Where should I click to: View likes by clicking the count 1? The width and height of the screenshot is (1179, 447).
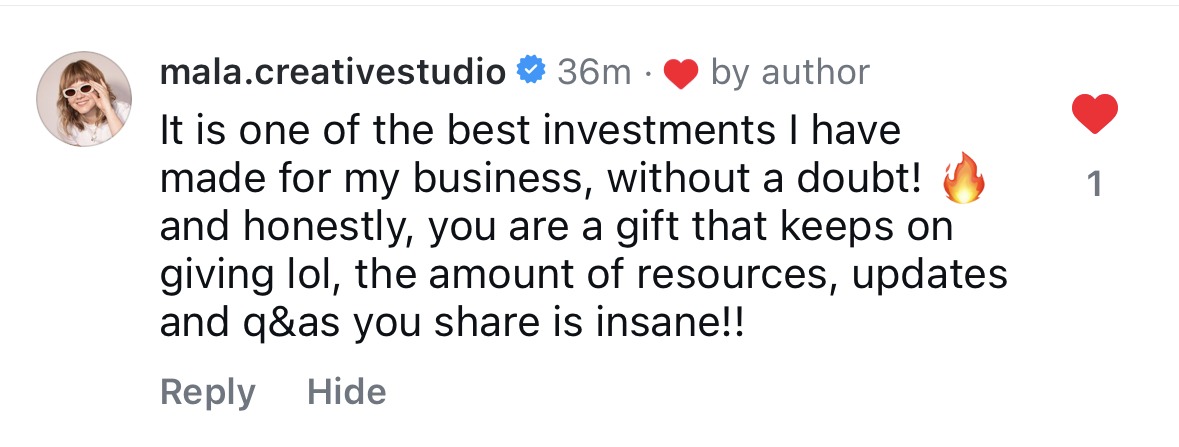pyautogui.click(x=1094, y=184)
